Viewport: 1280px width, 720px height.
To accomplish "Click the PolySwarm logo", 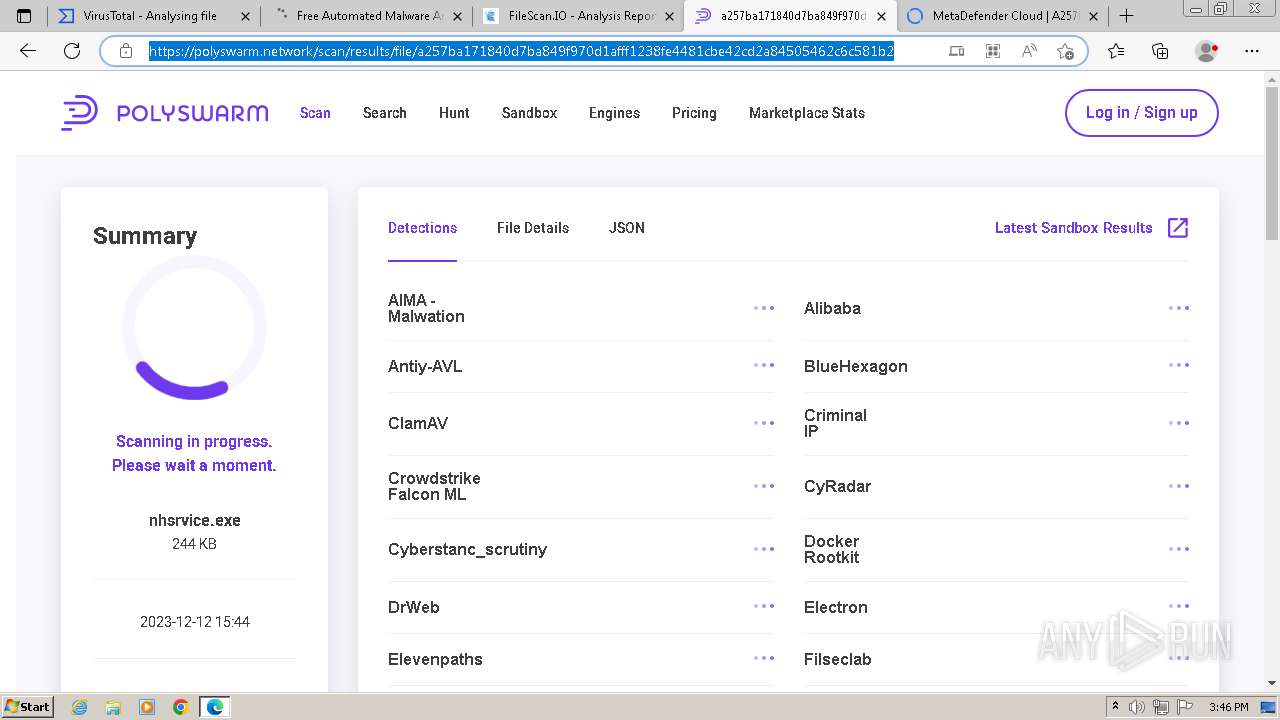I will (x=165, y=113).
